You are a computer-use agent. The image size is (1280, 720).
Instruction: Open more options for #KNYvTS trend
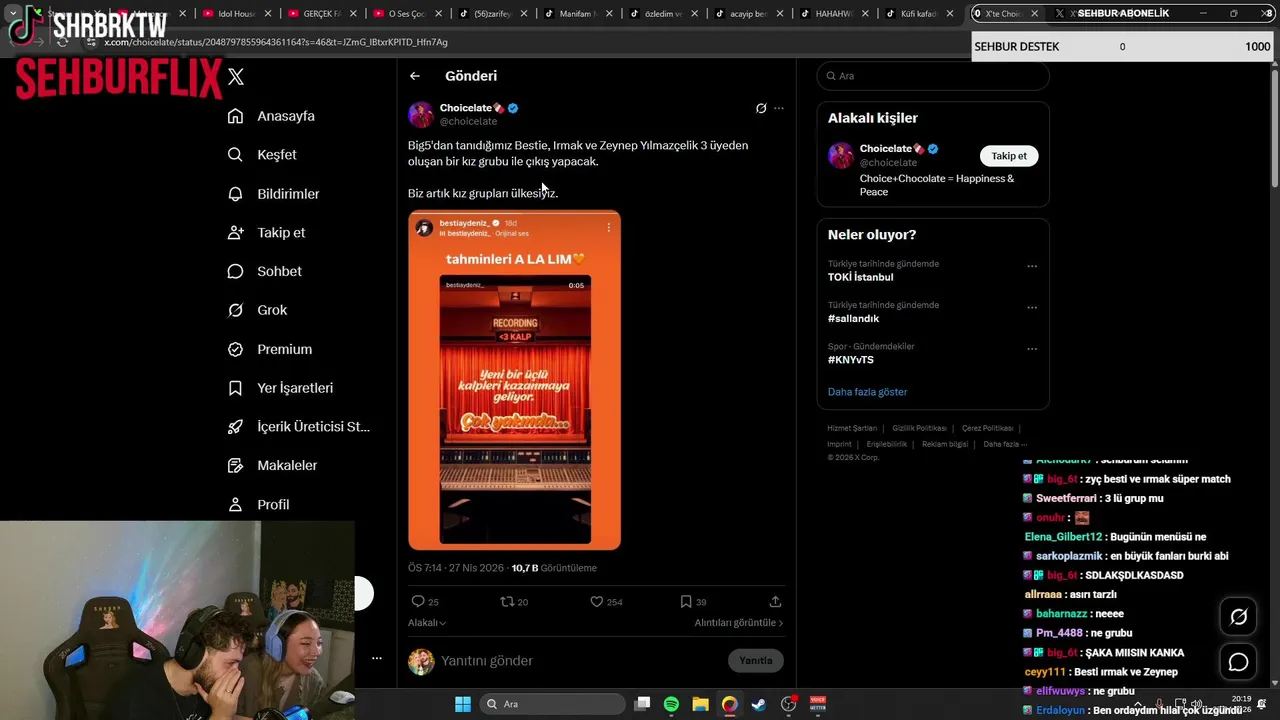tap(1032, 348)
